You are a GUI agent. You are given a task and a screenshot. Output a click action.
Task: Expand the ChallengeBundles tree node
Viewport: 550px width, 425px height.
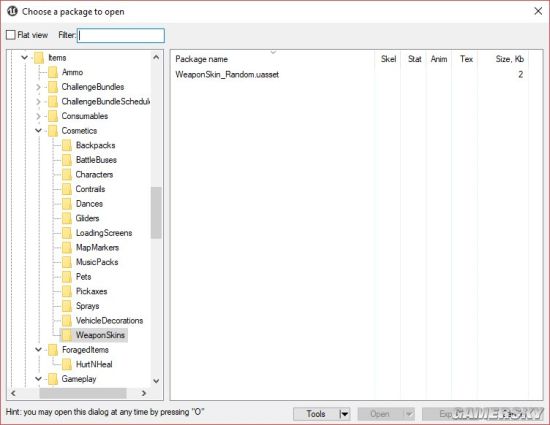pyautogui.click(x=38, y=87)
